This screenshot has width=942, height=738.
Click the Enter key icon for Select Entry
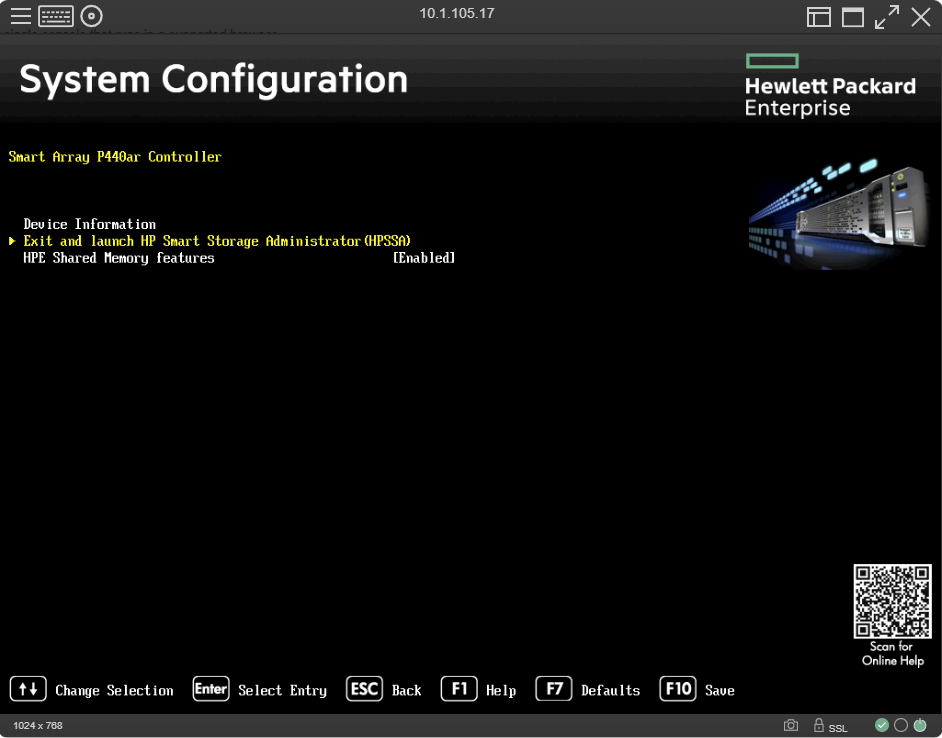pos(211,689)
